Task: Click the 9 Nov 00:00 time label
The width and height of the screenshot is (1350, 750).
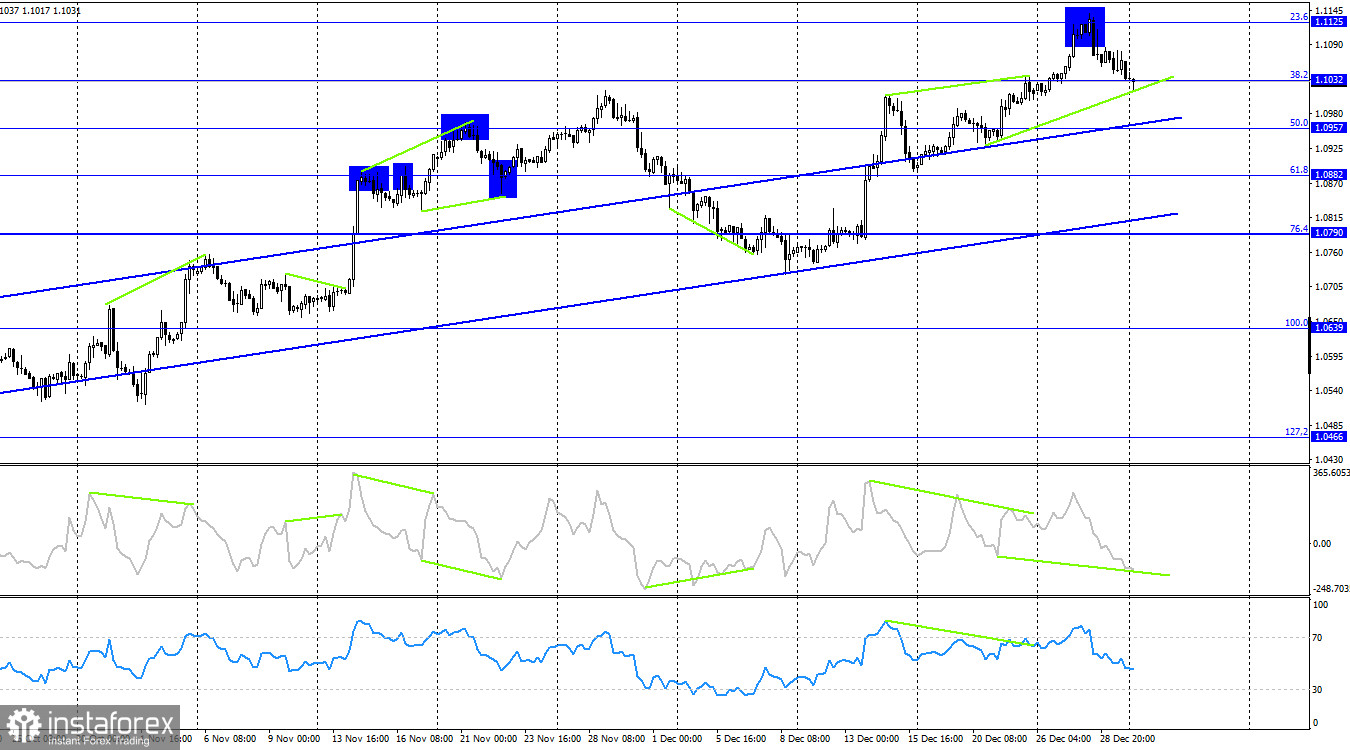Action: pyautogui.click(x=294, y=739)
